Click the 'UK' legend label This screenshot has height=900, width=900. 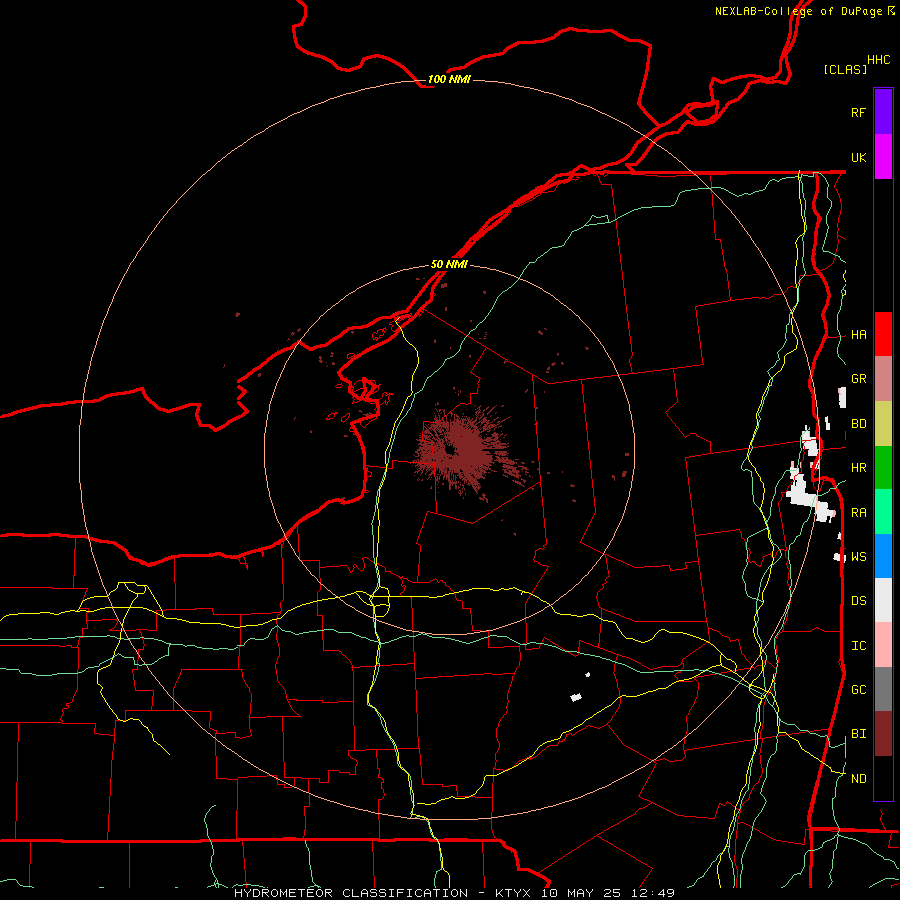pyautogui.click(x=858, y=157)
